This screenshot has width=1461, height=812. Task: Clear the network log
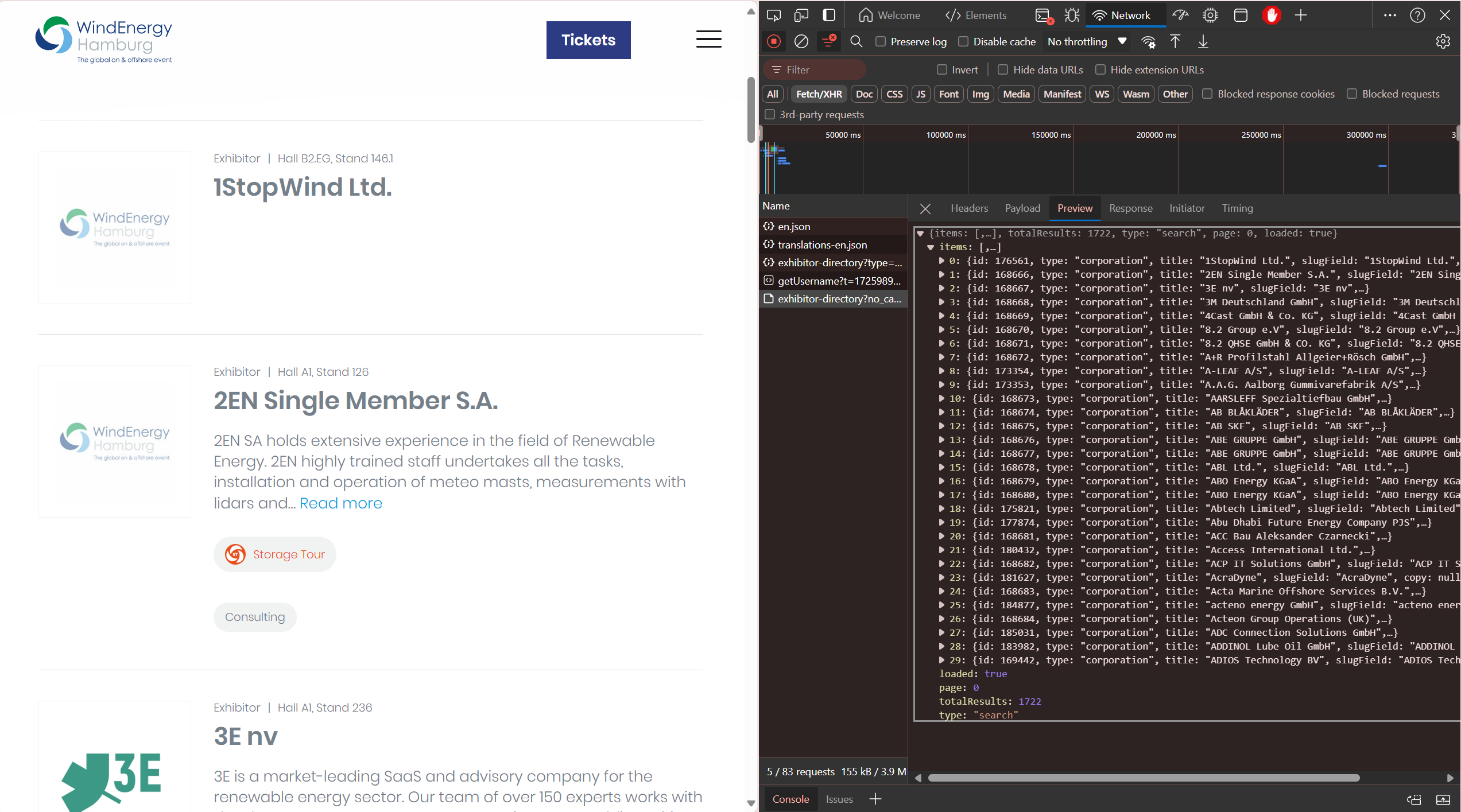(801, 41)
